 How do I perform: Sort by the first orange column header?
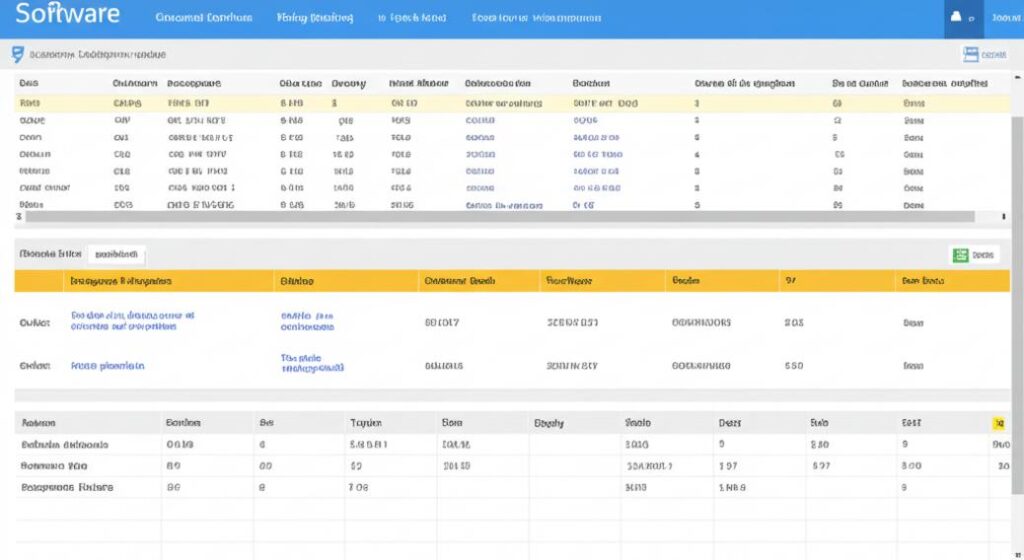tap(120, 282)
